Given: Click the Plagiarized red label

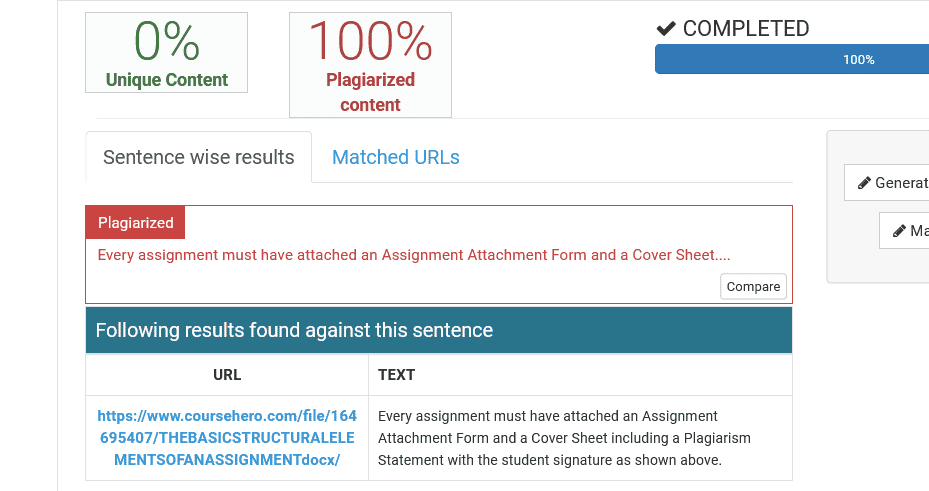Looking at the screenshot, I should pyautogui.click(x=135, y=223).
